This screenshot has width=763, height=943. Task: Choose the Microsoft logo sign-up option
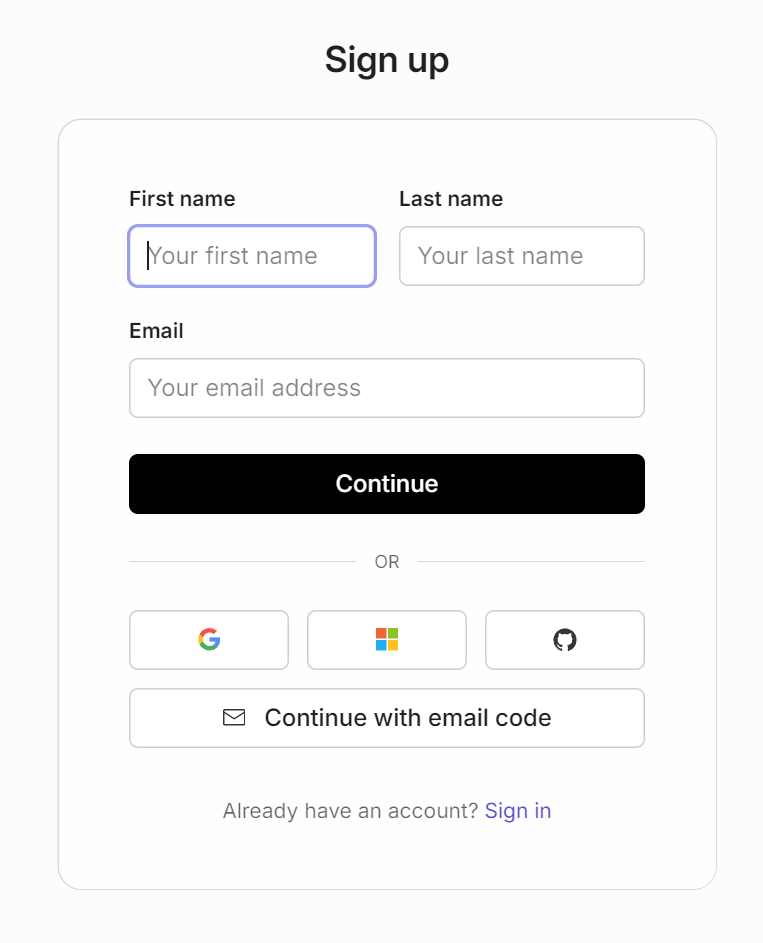pyautogui.click(x=387, y=640)
